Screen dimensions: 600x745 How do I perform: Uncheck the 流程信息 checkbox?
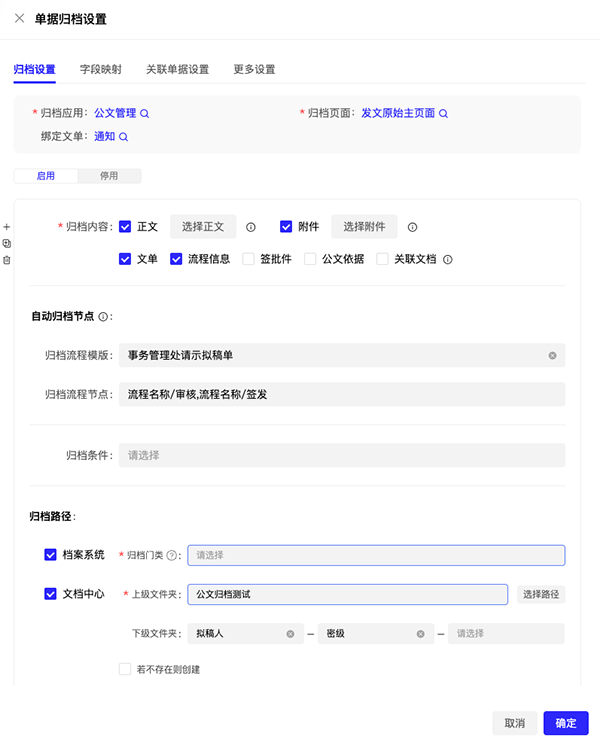[x=176, y=259]
